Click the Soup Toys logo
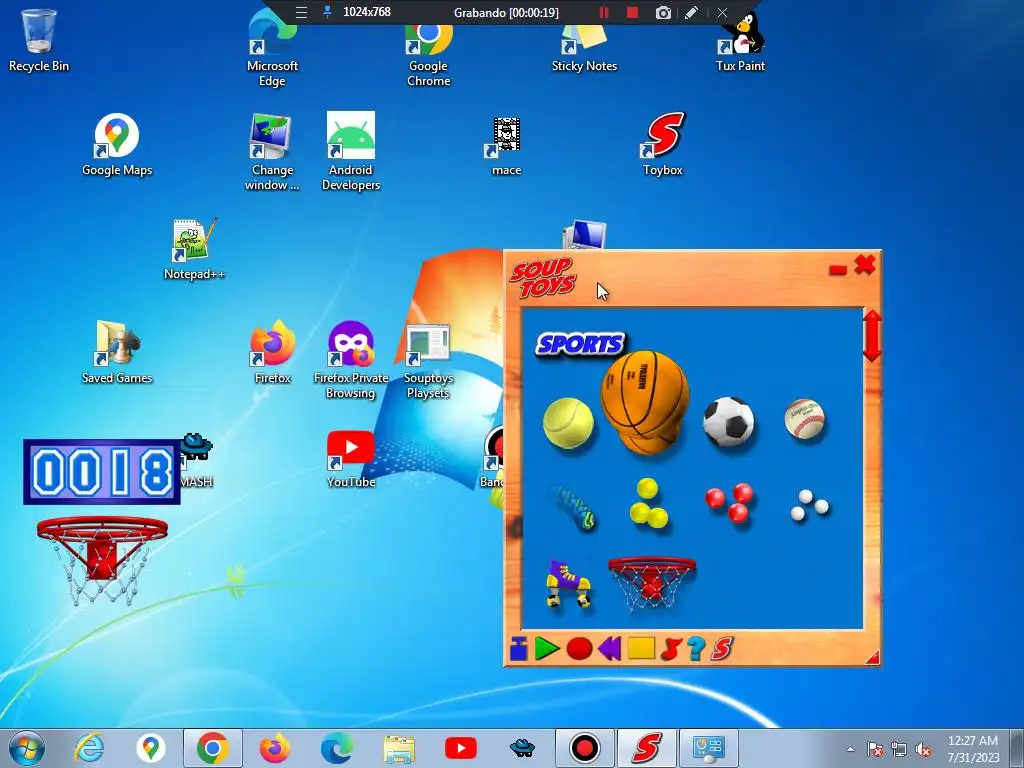This screenshot has width=1024, height=768. point(543,278)
